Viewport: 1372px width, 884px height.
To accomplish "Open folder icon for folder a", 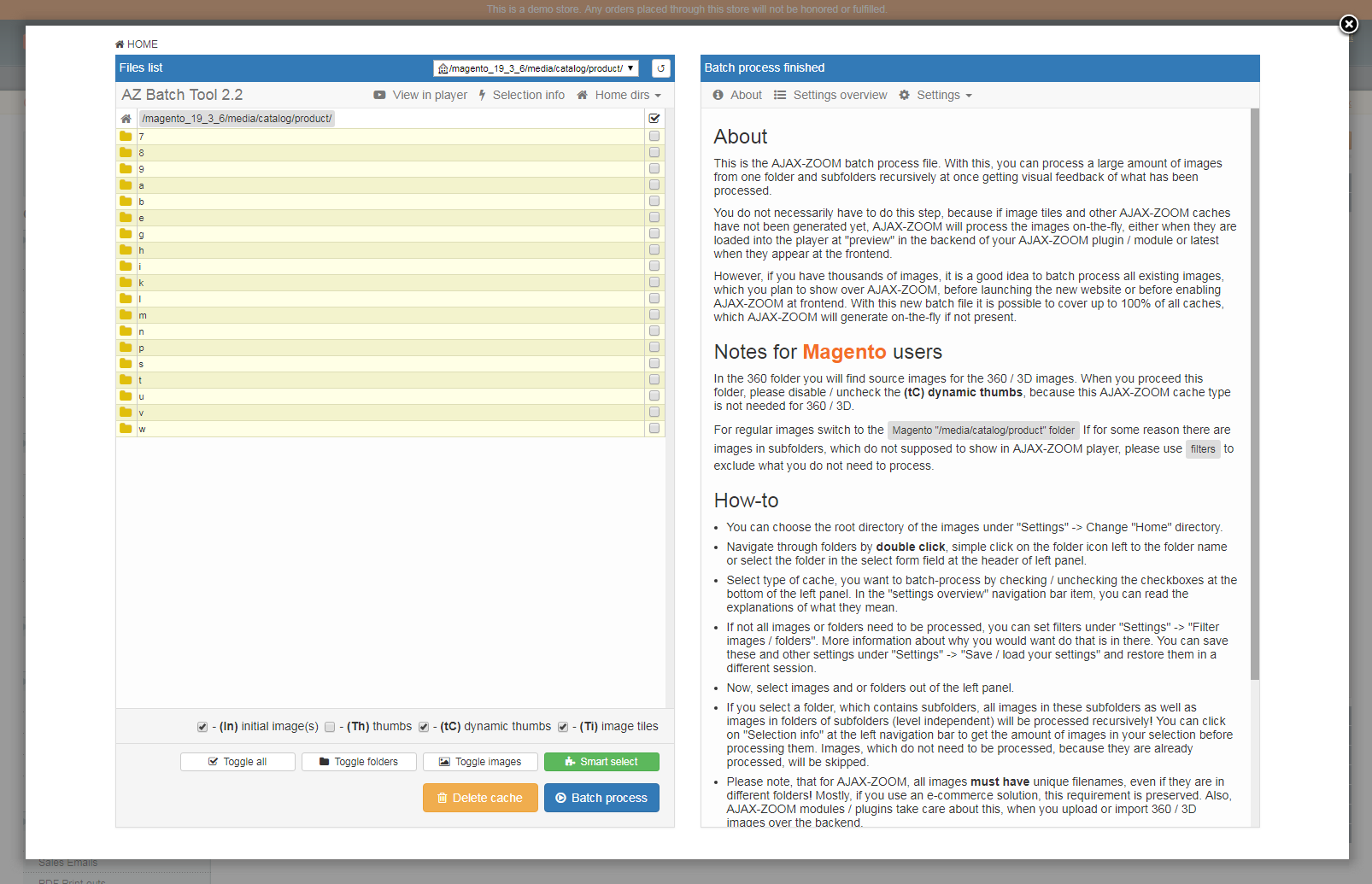I will point(126,185).
